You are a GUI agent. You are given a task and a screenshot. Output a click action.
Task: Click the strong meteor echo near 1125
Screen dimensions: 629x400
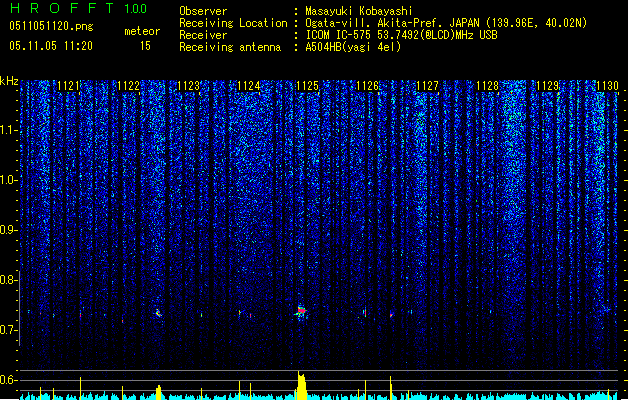301,311
